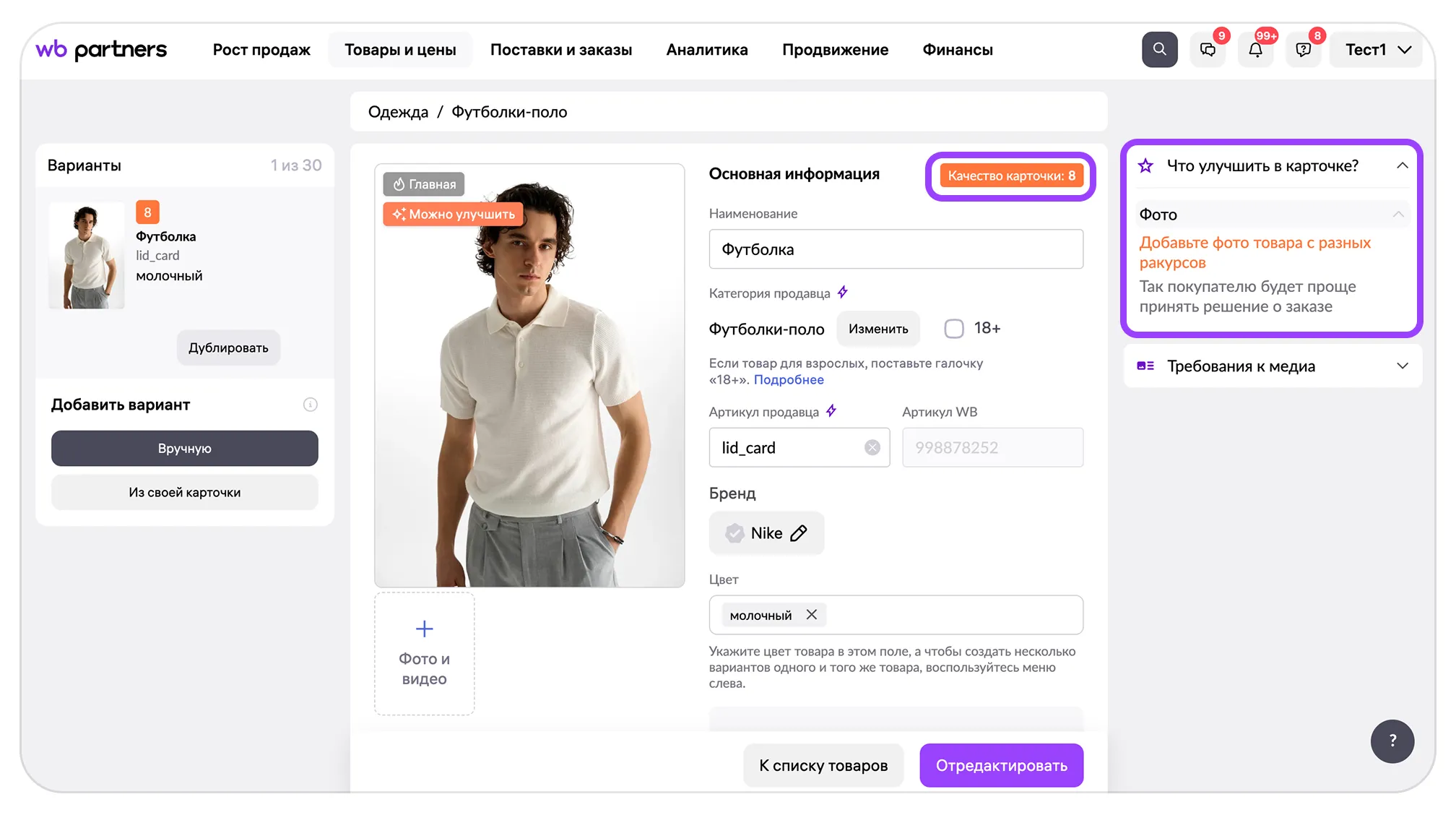The width and height of the screenshot is (1456, 815).
Task: Click the pencil icon next to Nike brand
Action: (x=799, y=533)
